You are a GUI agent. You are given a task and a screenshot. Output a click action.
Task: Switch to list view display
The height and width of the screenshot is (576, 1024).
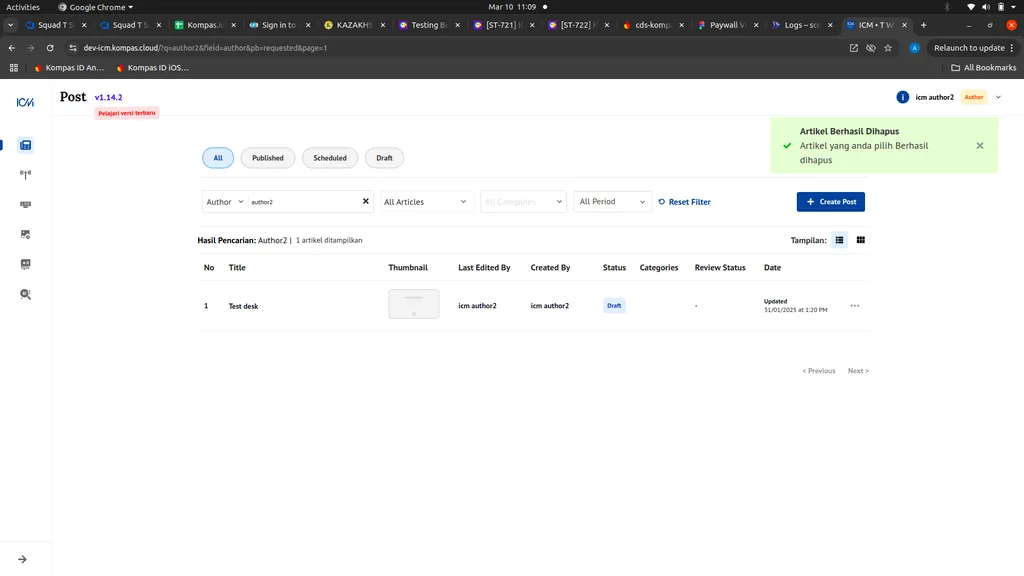(839, 240)
